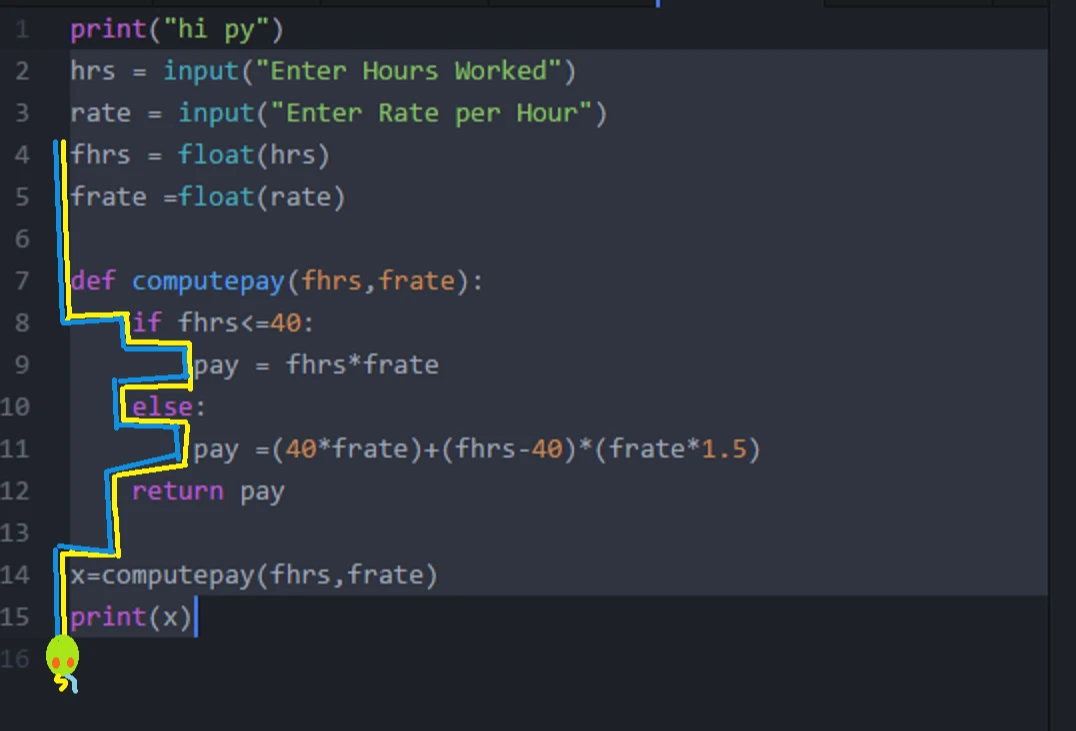Click the 'return' keyword
This screenshot has width=1076, height=731.
coord(177,491)
